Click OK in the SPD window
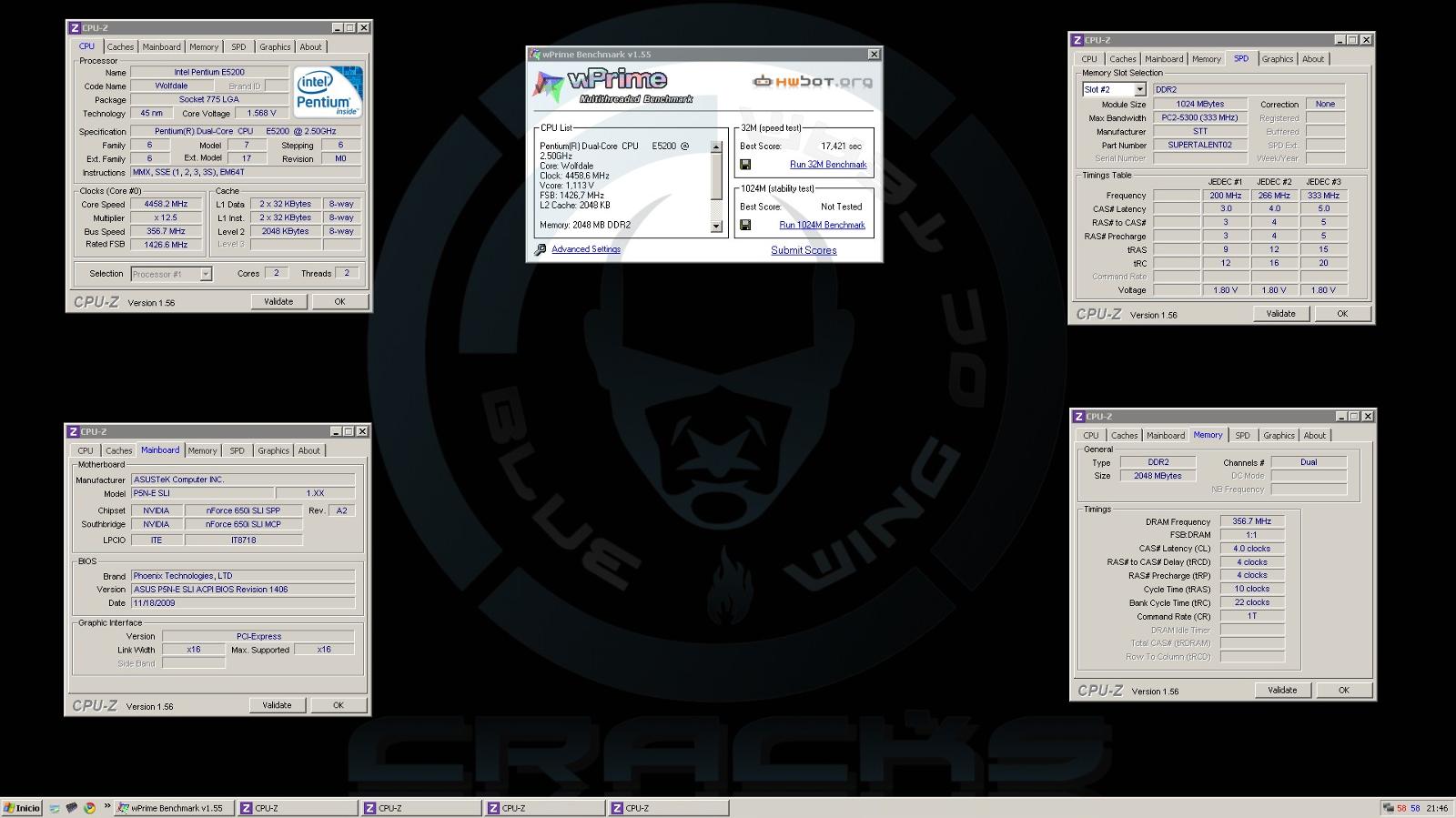Screen dimensions: 1456x818 [1342, 313]
